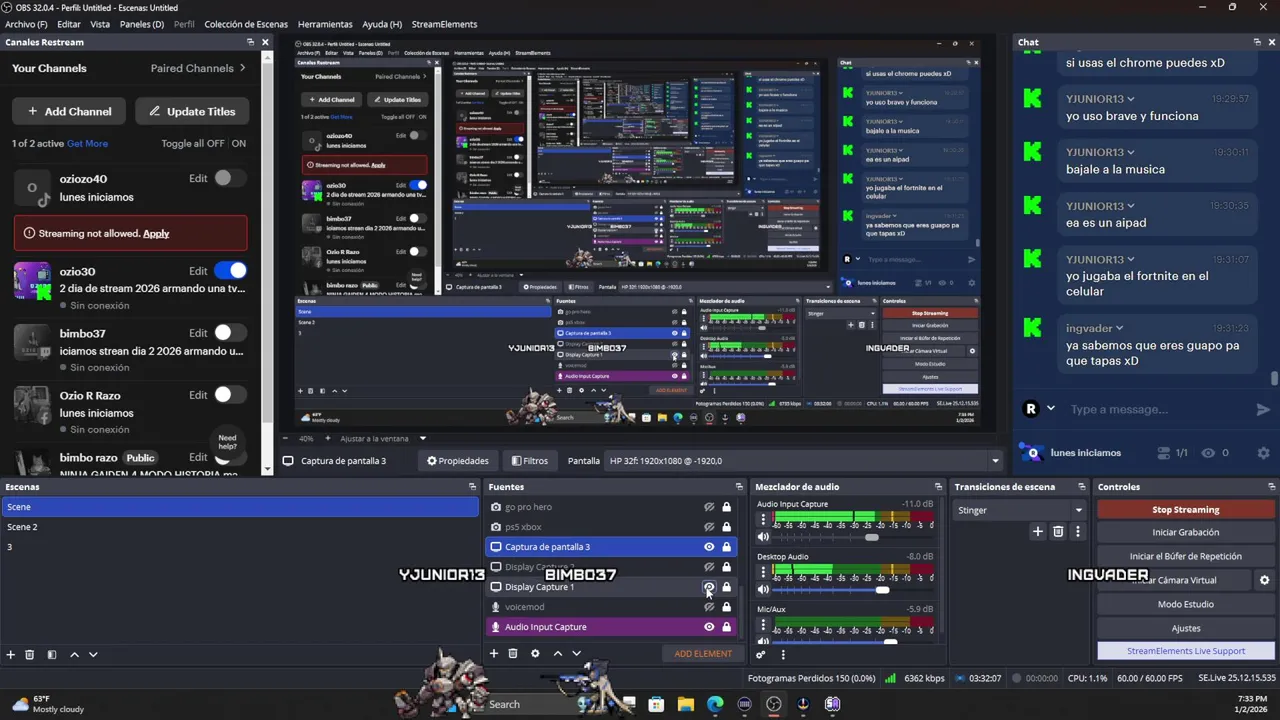Mute the Desktop Audio speaker icon

pos(764,590)
